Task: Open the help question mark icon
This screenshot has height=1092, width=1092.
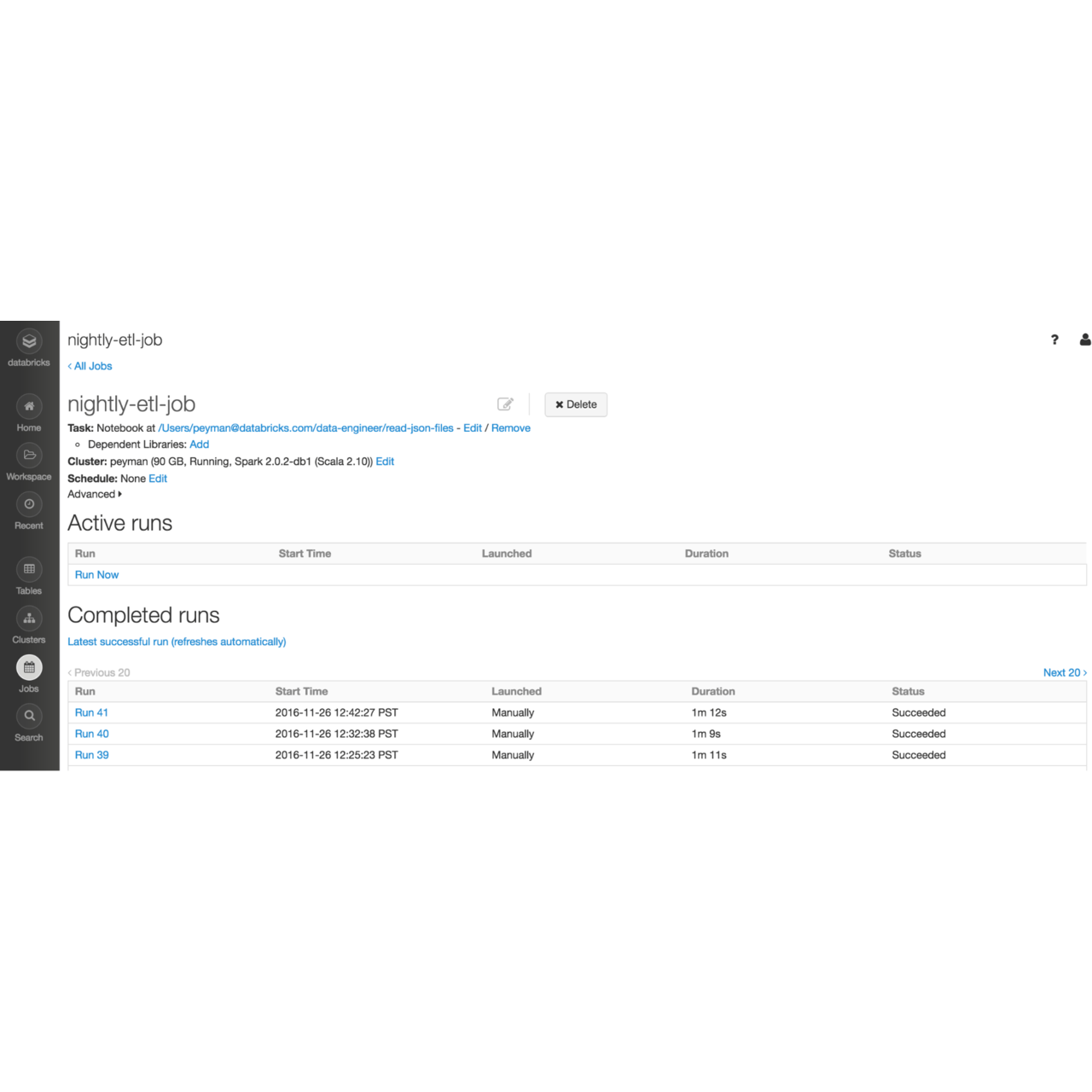Action: point(1054,340)
